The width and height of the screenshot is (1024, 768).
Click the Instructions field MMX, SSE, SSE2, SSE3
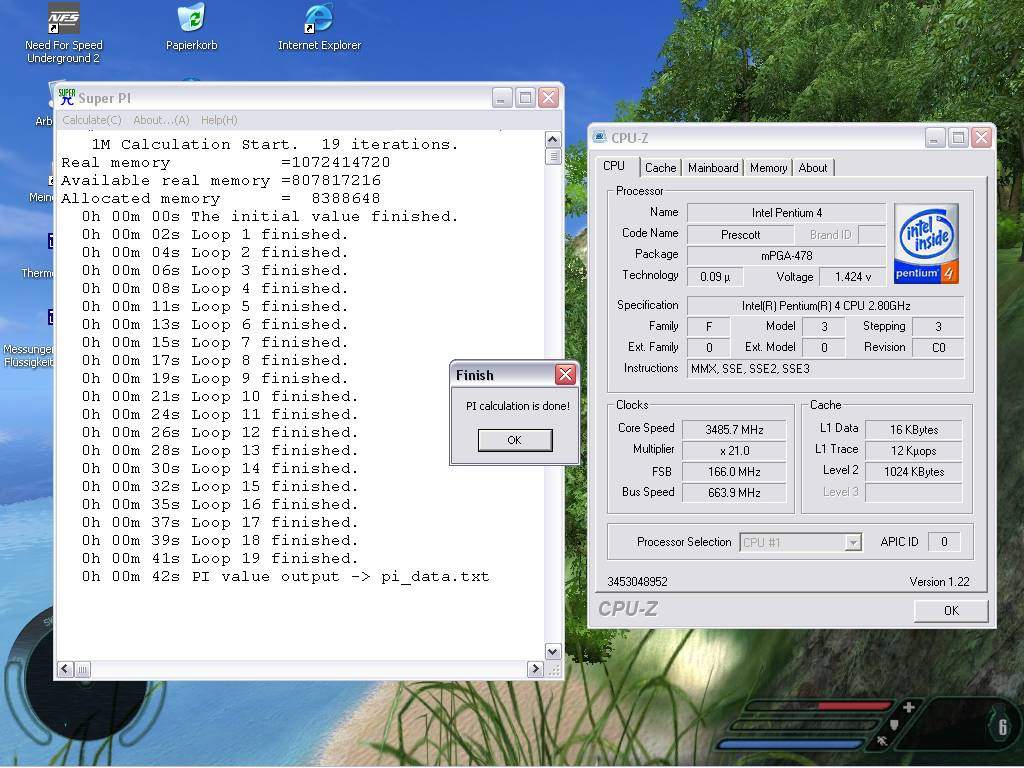pyautogui.click(x=825, y=368)
